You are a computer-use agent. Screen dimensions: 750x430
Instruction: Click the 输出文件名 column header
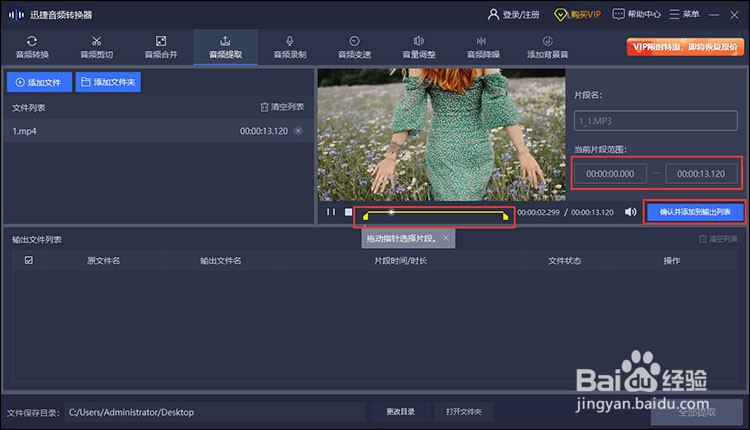click(x=221, y=261)
